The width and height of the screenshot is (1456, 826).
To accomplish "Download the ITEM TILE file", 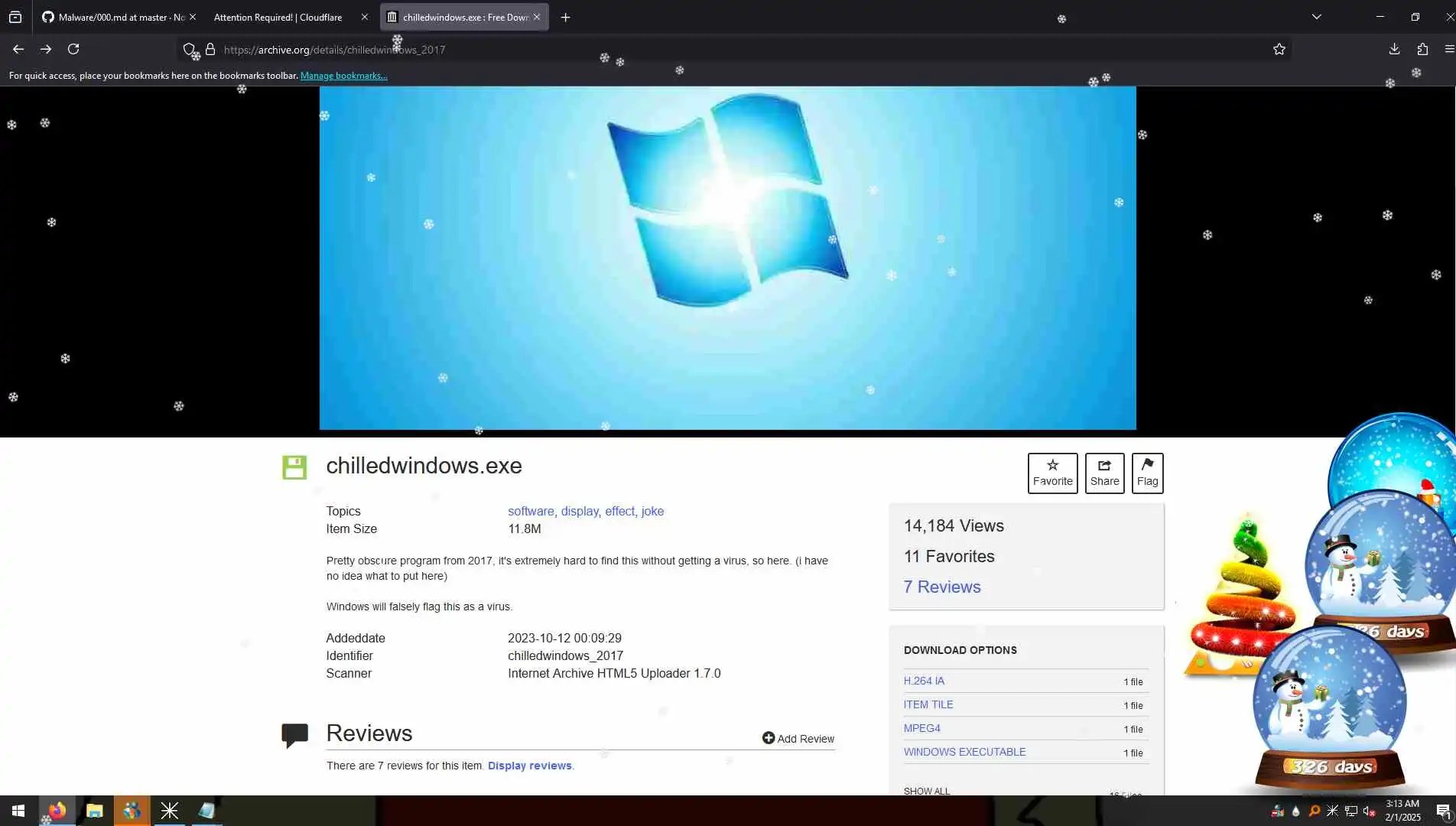I will click(x=928, y=704).
